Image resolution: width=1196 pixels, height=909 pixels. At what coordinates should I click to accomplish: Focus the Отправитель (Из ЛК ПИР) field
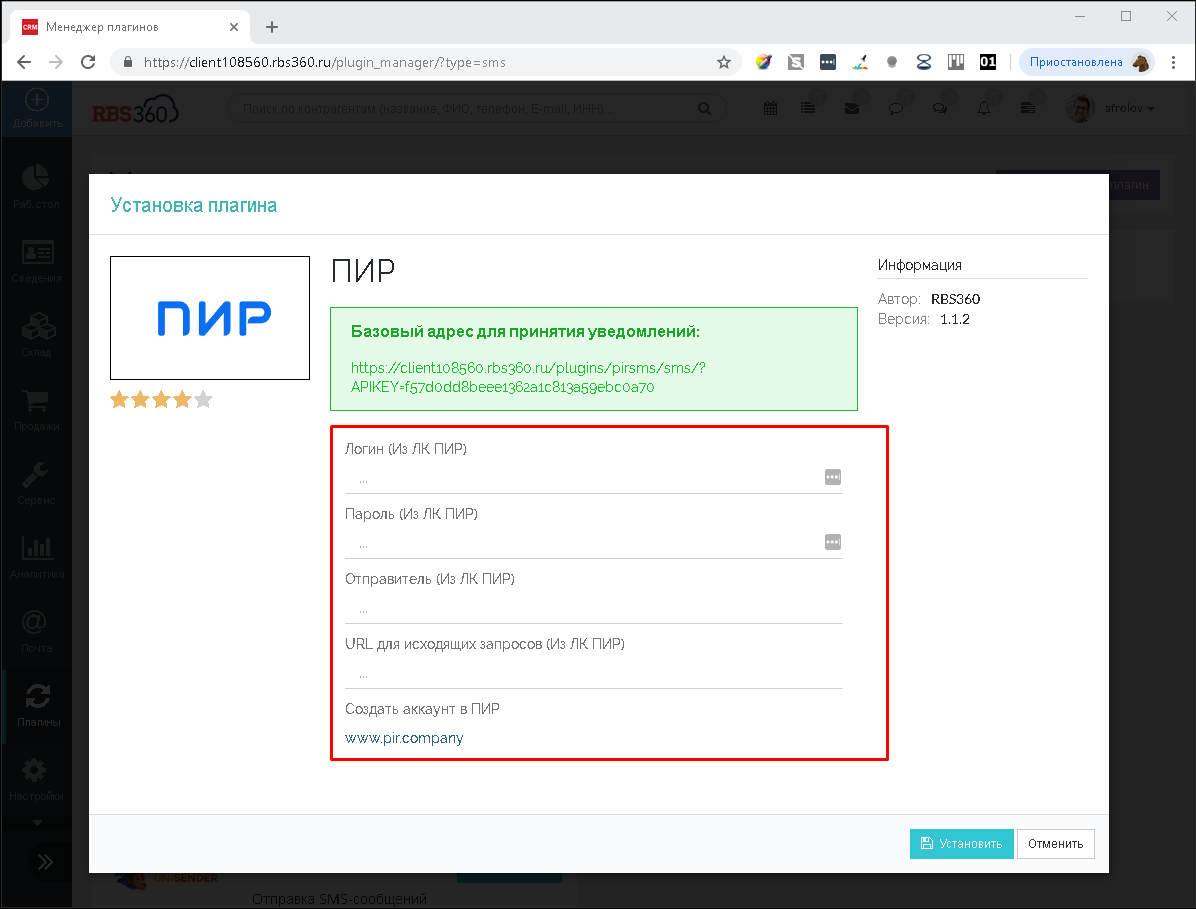point(593,609)
